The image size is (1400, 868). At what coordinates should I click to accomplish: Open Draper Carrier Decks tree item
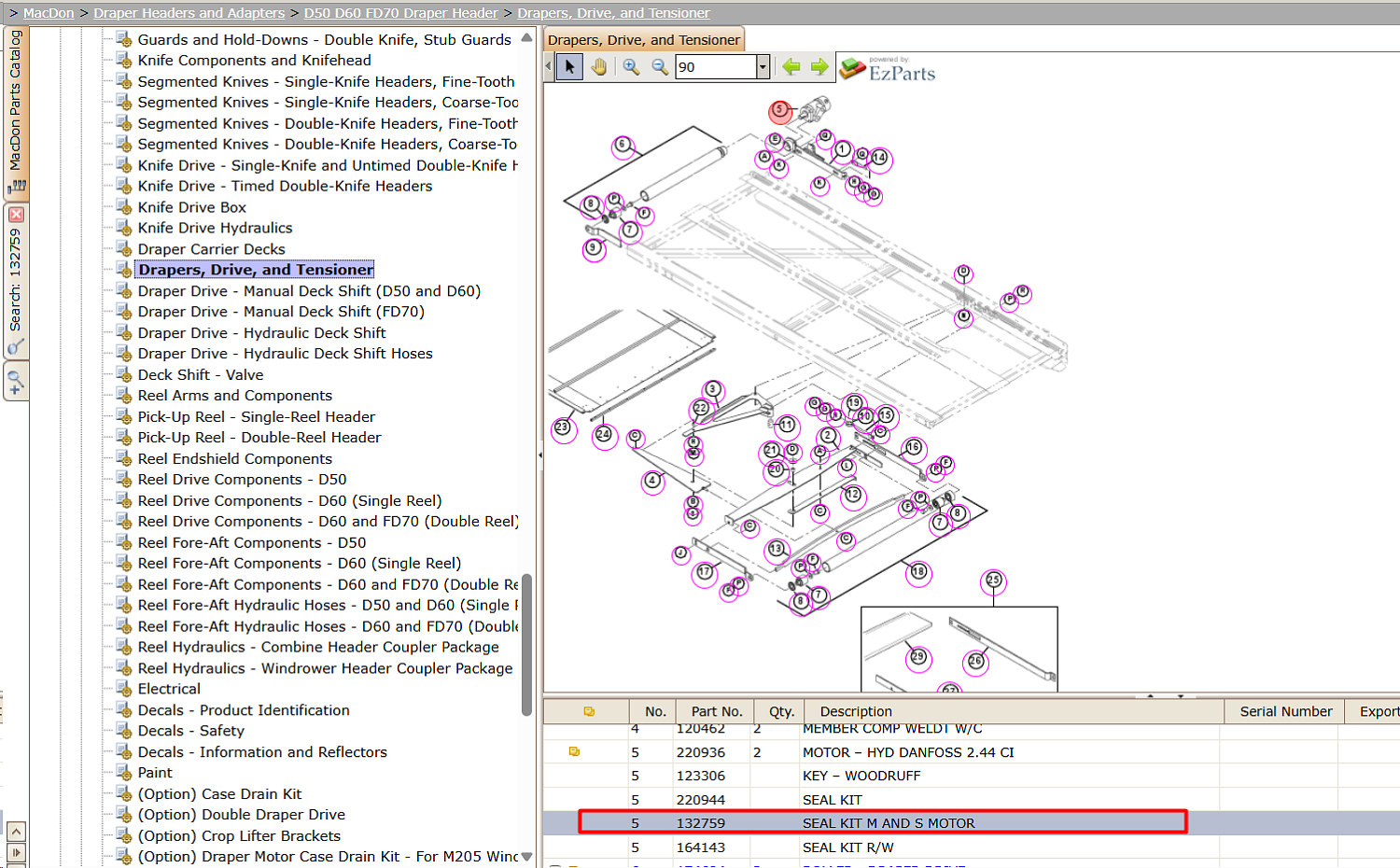211,249
